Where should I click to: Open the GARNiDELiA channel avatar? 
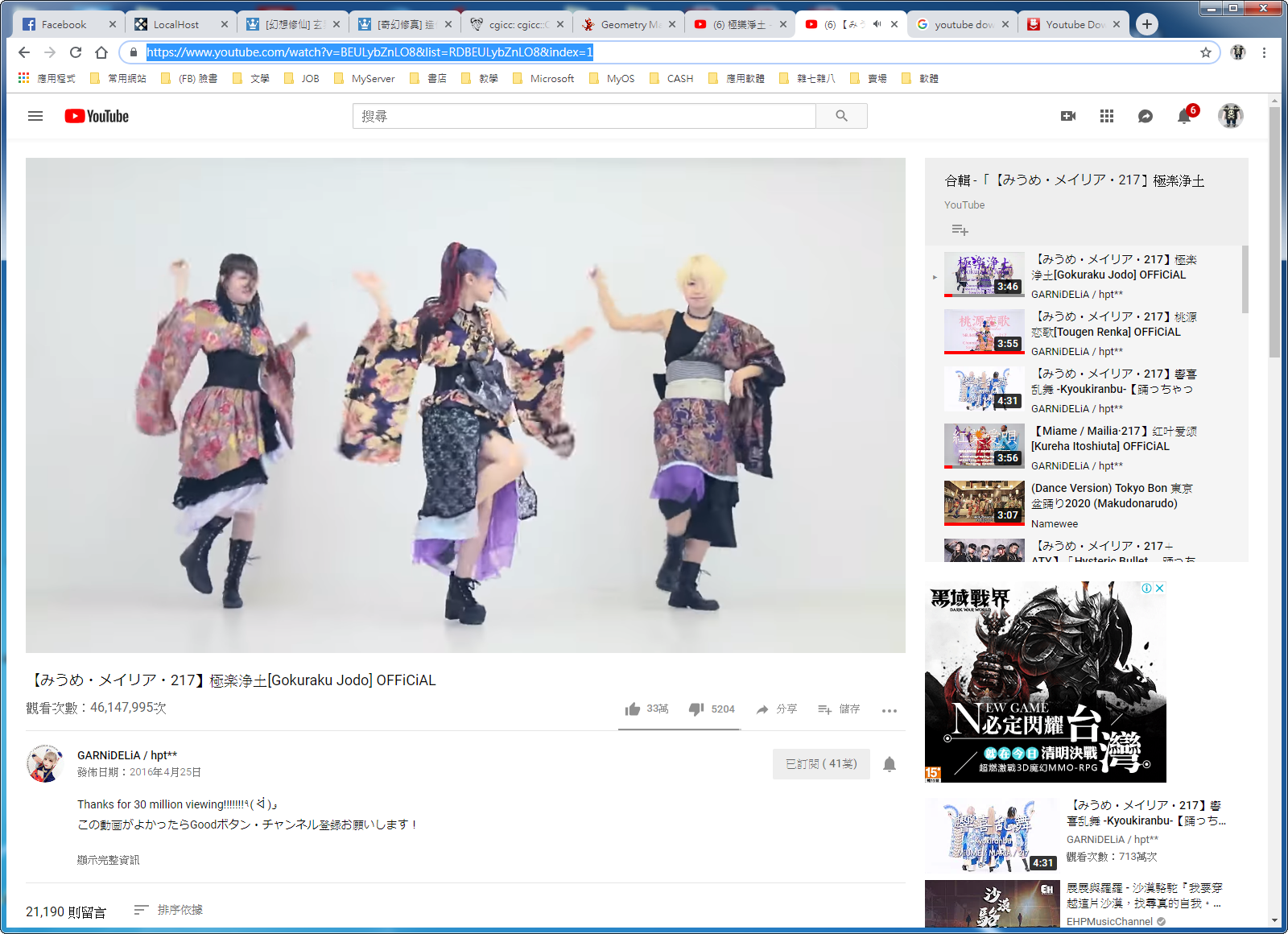pos(45,764)
